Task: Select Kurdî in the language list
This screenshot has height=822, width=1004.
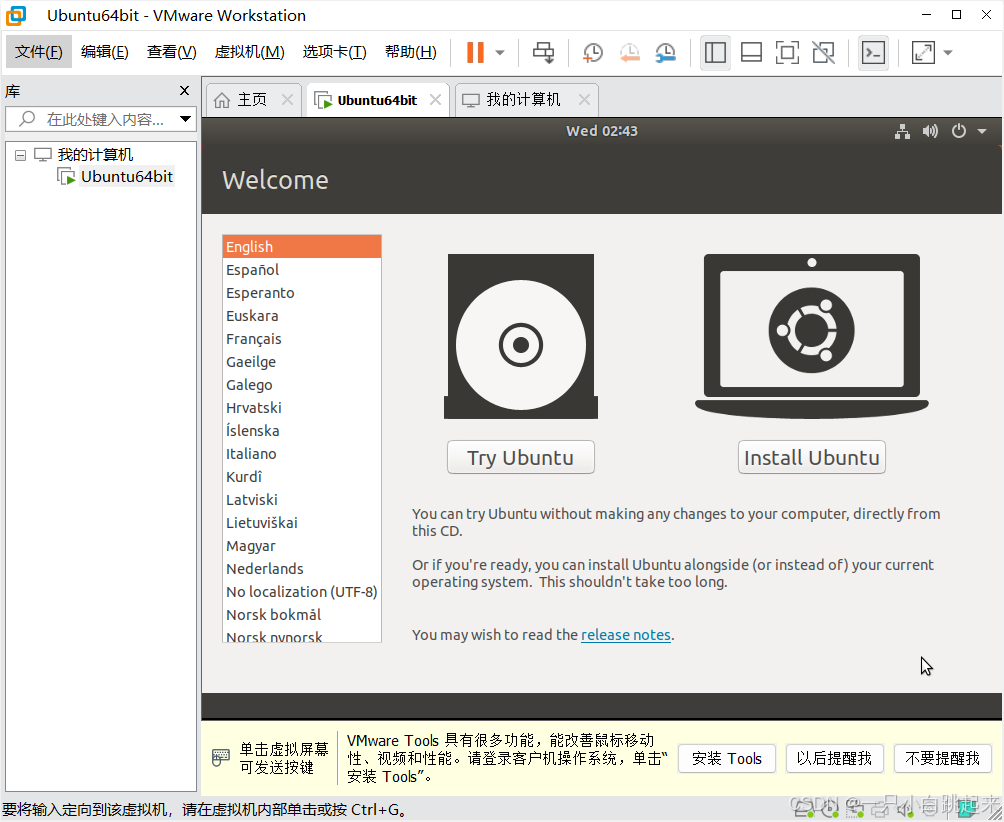Action: [x=302, y=477]
